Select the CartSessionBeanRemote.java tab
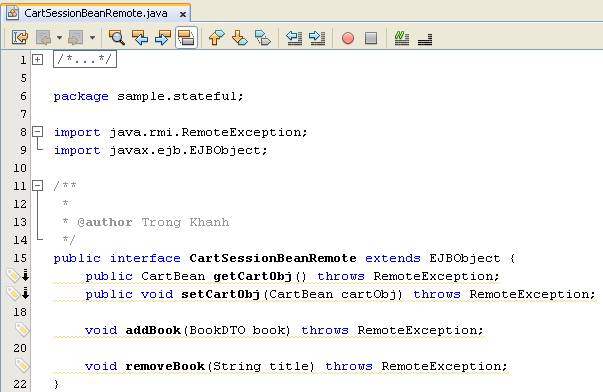 (96, 13)
